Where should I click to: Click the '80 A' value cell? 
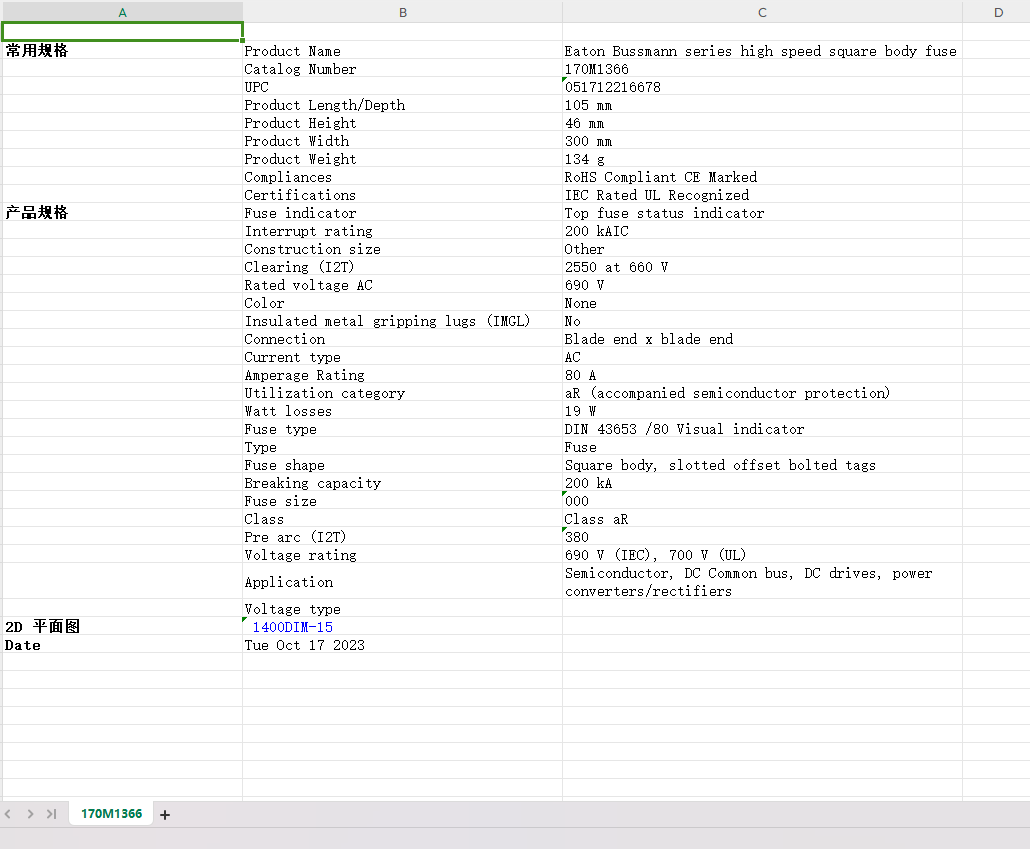coord(762,375)
